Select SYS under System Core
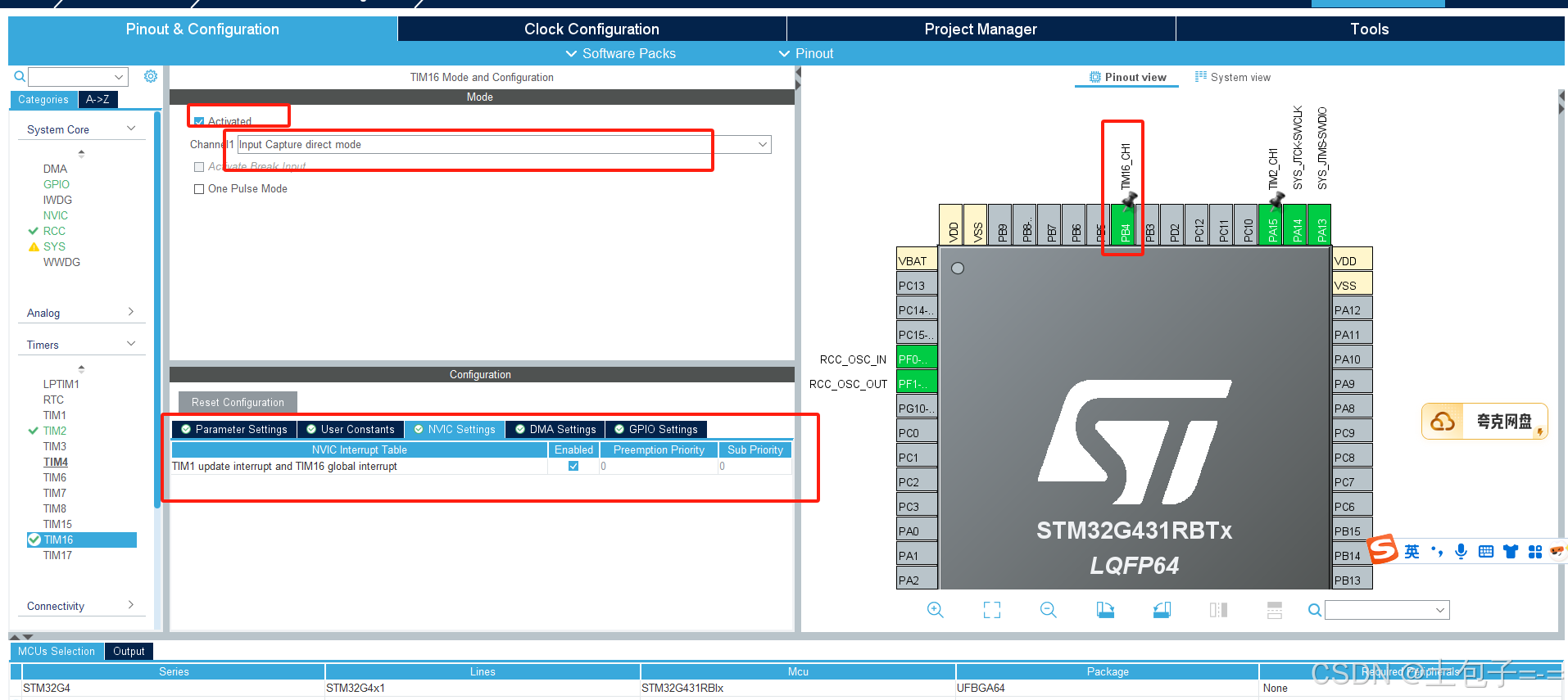Viewport: 1568px width, 700px height. click(x=54, y=246)
